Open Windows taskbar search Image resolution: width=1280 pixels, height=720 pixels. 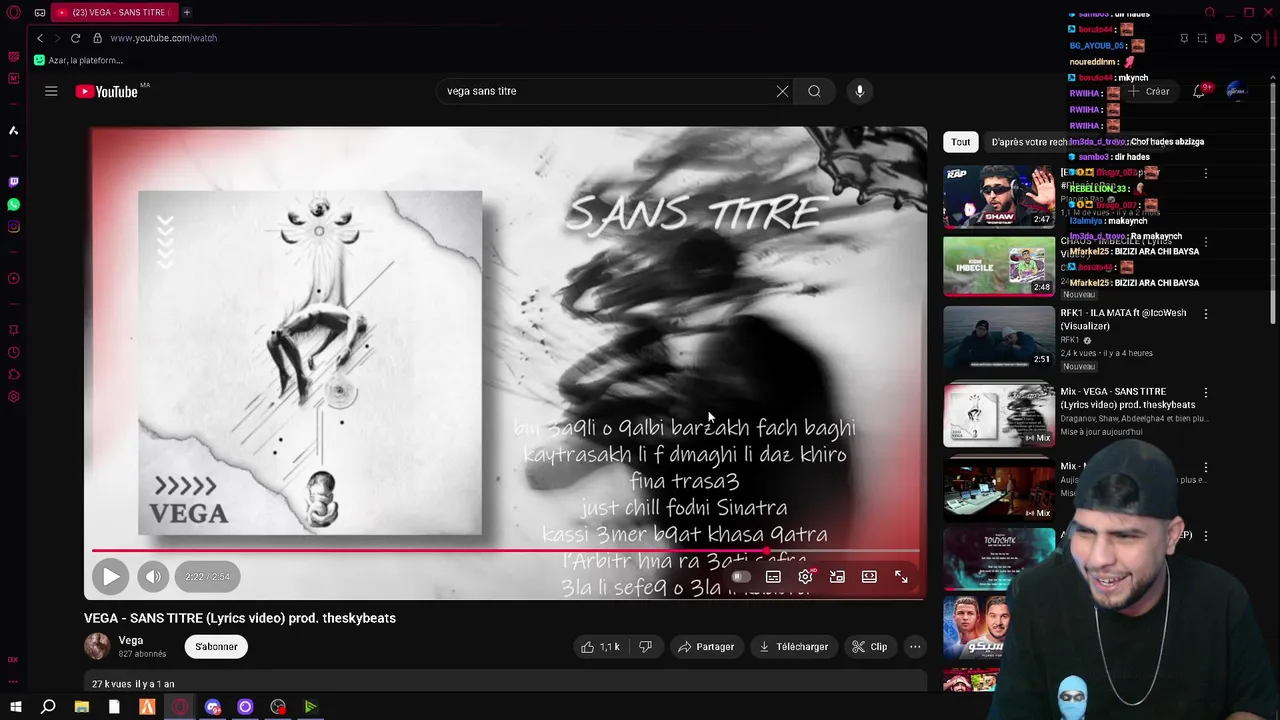48,707
